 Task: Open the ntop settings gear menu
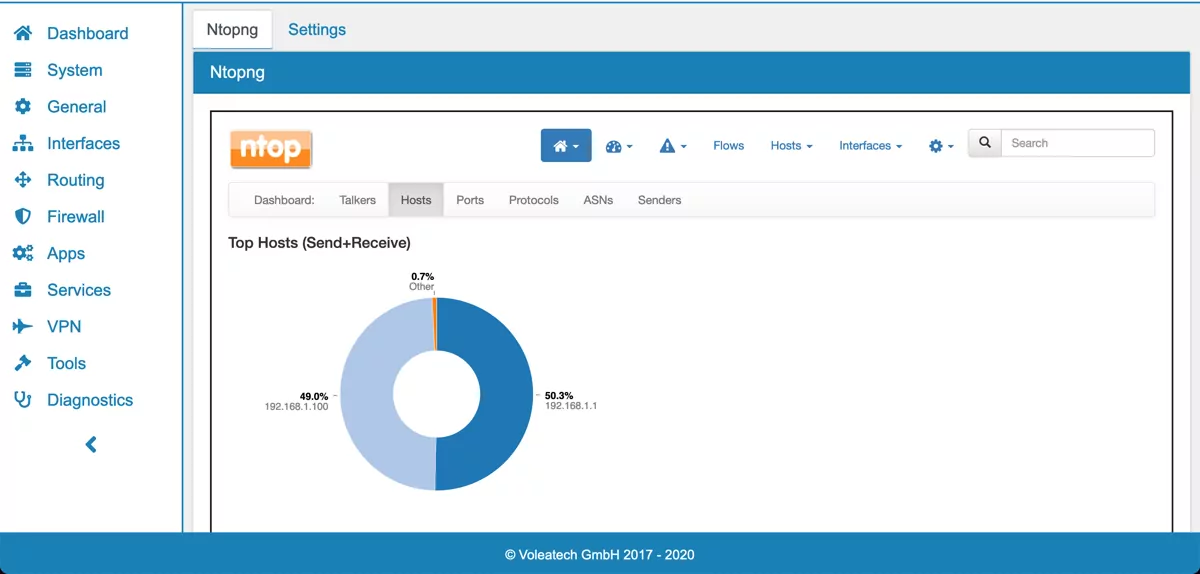(x=941, y=146)
